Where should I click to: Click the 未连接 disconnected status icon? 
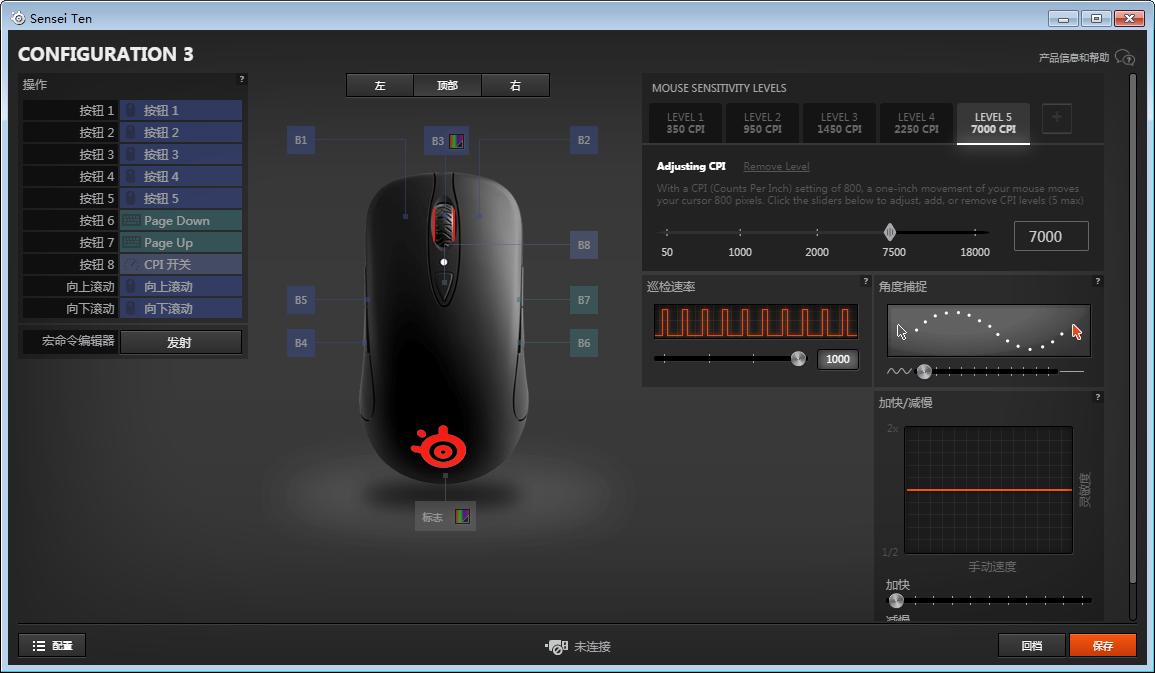556,646
